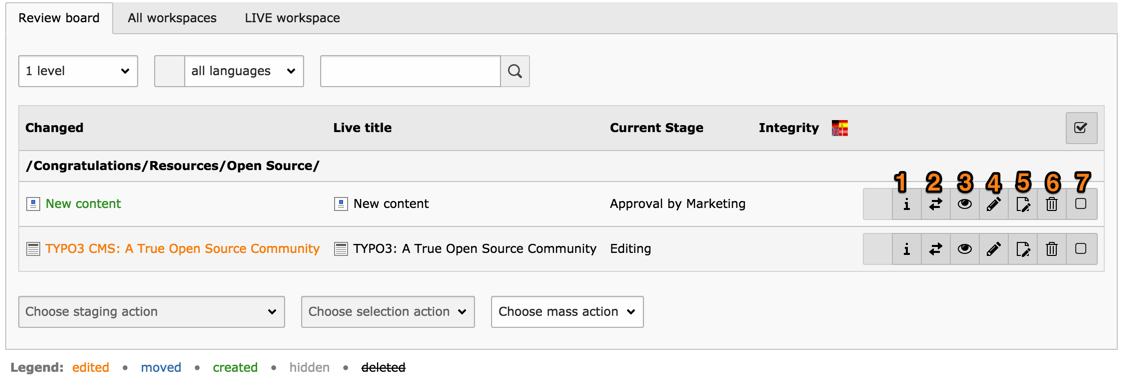The width and height of the screenshot is (1121, 383).
Task: Click content element icon before green New content
Action: pos(32,204)
